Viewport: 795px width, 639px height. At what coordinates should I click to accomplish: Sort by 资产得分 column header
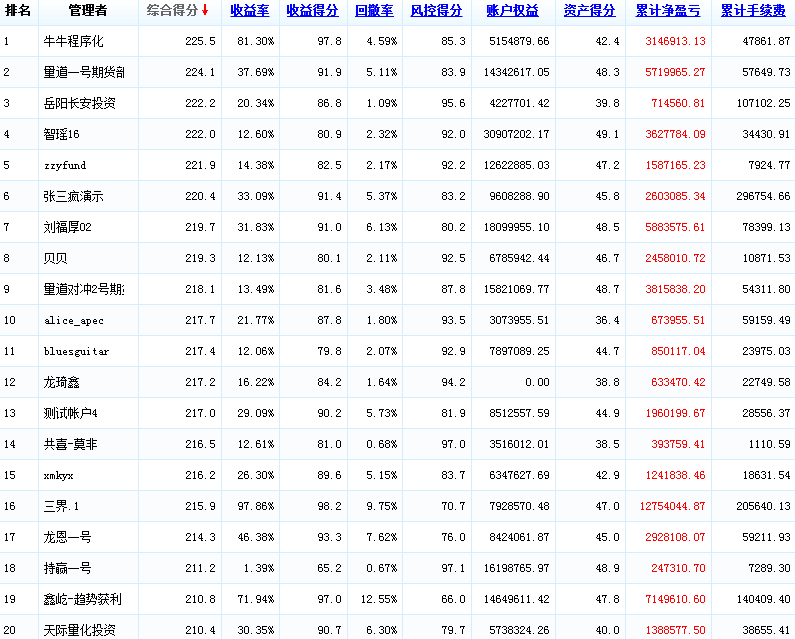click(589, 11)
